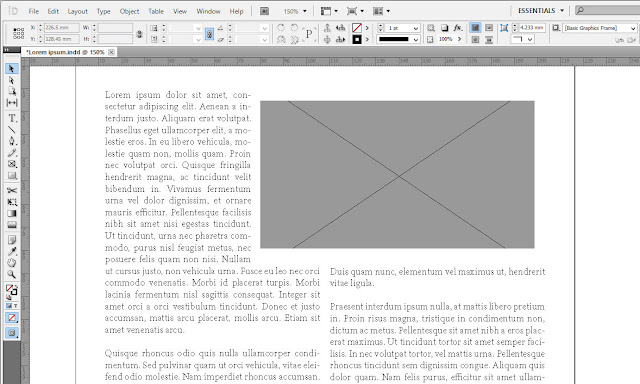
Task: Select the Hand tool
Action: pos(11,263)
